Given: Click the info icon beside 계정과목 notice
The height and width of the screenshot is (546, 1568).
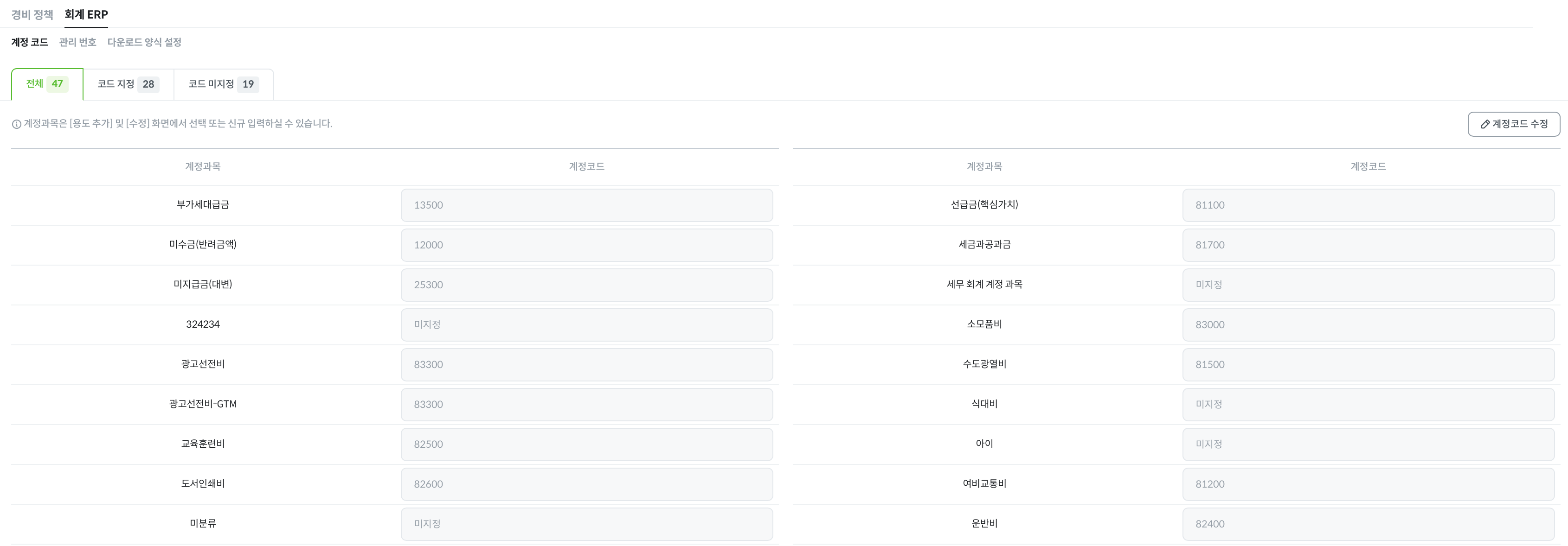Looking at the screenshot, I should [x=16, y=124].
